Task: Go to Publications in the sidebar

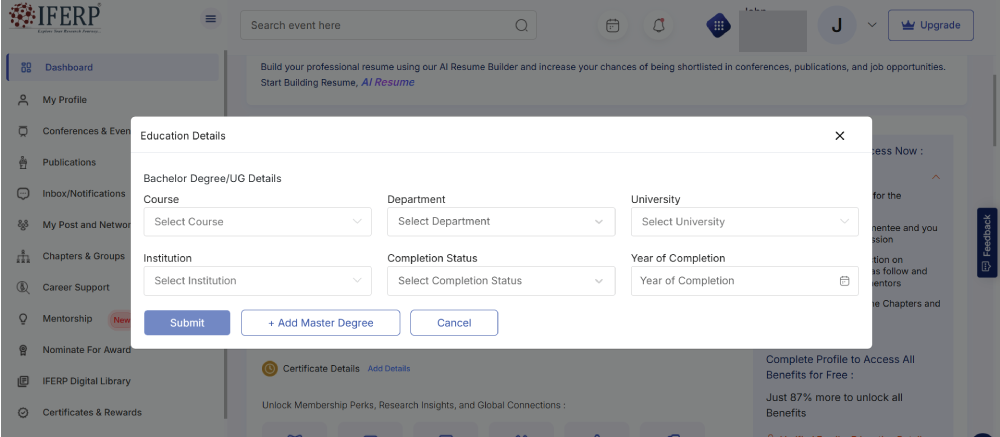Action: (x=69, y=162)
